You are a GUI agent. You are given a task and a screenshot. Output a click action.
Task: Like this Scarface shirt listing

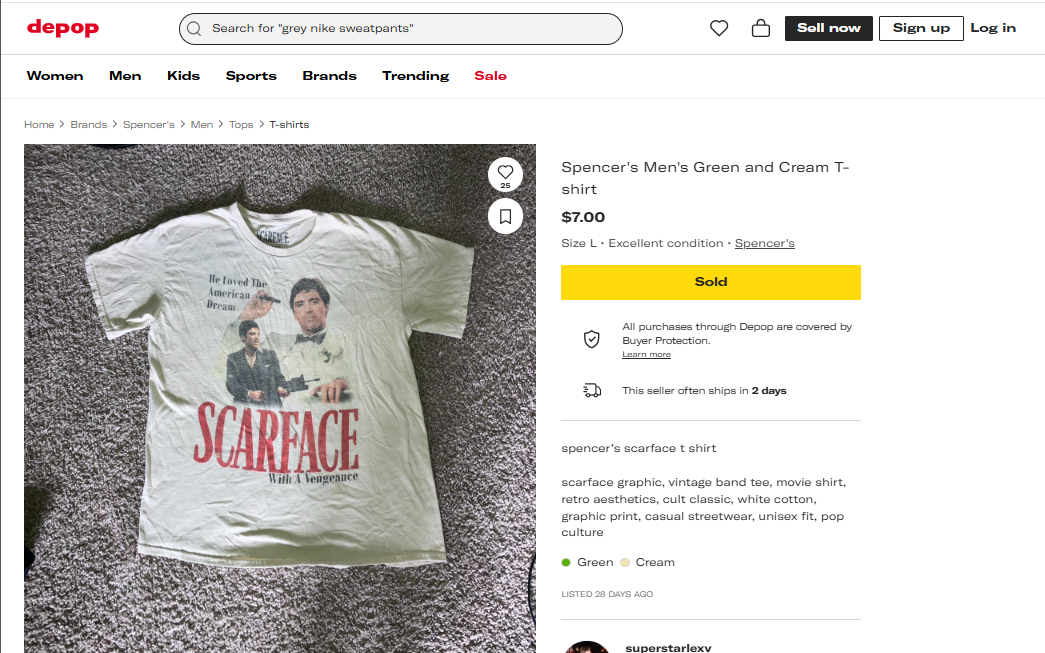point(505,172)
